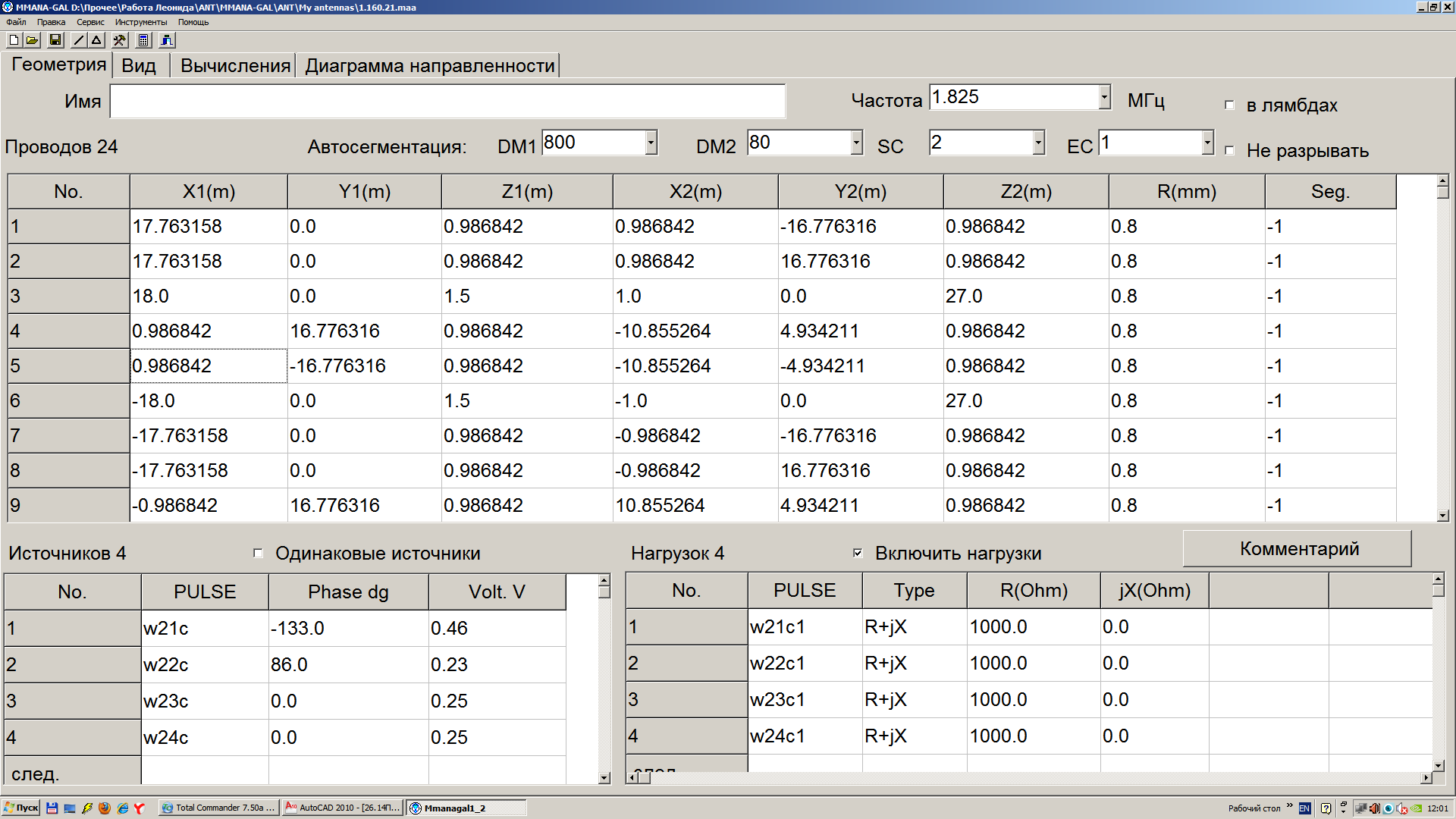Image resolution: width=1456 pixels, height=819 pixels.
Task: Click the Open folder toolbar icon
Action: click(32, 40)
